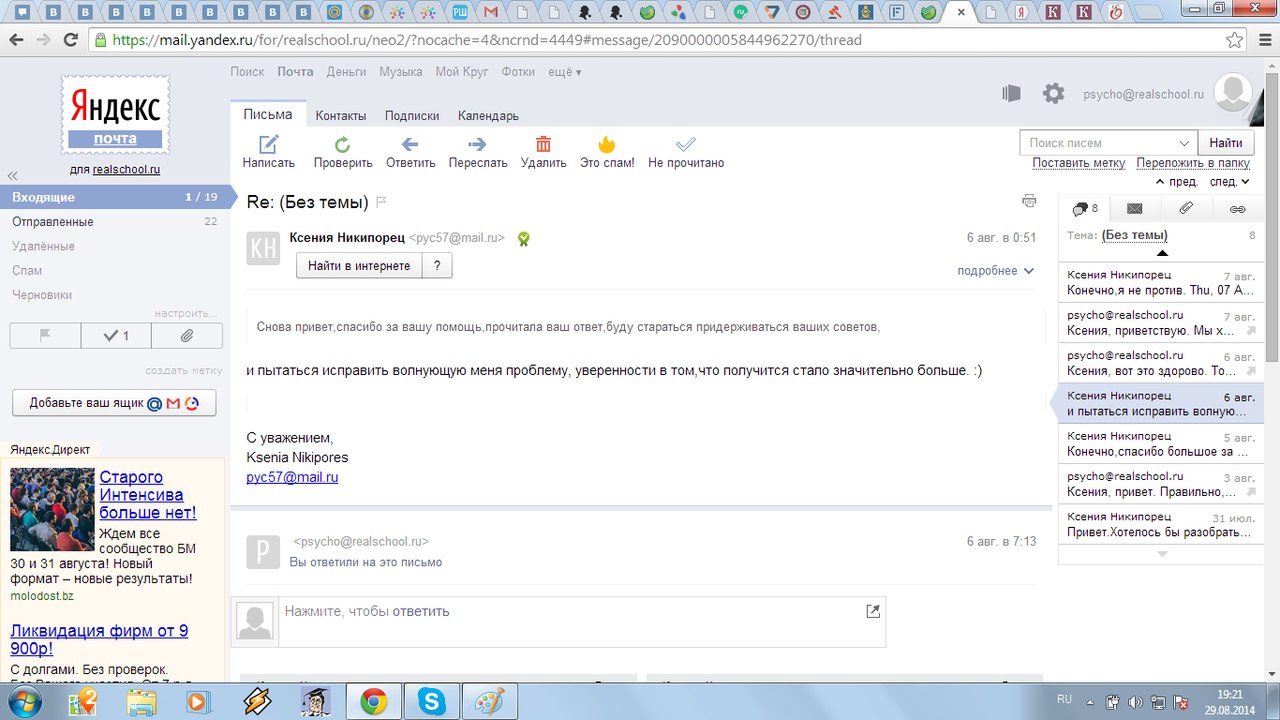1280x720 pixels.
Task: Open the ещё services dropdown
Action: click(x=564, y=72)
